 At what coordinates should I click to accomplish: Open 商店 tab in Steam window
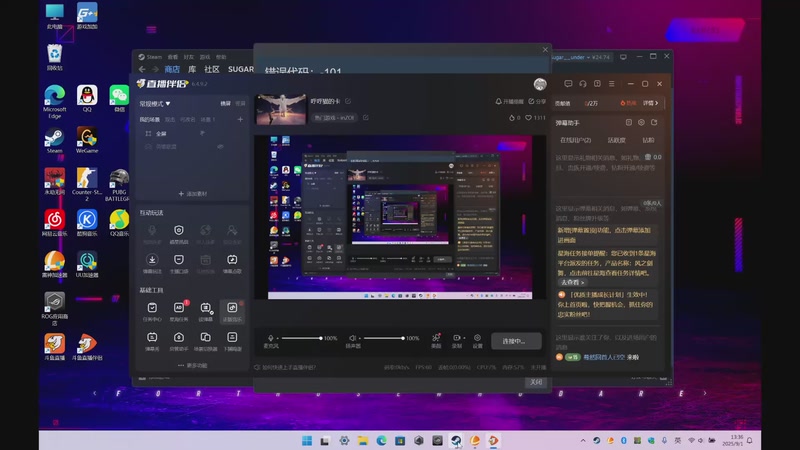[x=172, y=69]
